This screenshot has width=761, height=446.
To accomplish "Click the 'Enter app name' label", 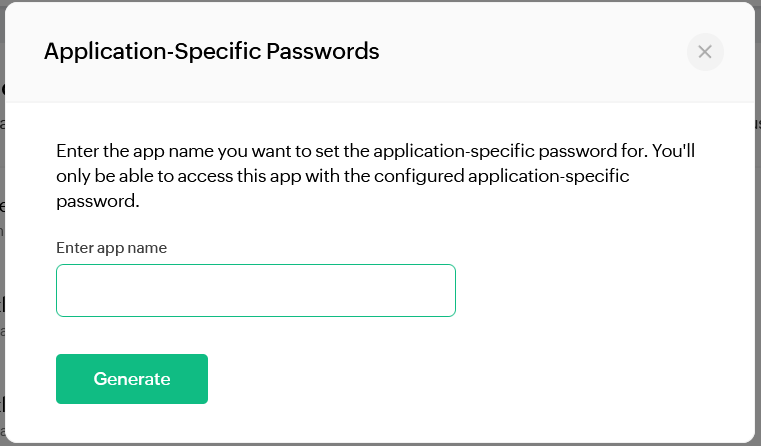I will (112, 248).
